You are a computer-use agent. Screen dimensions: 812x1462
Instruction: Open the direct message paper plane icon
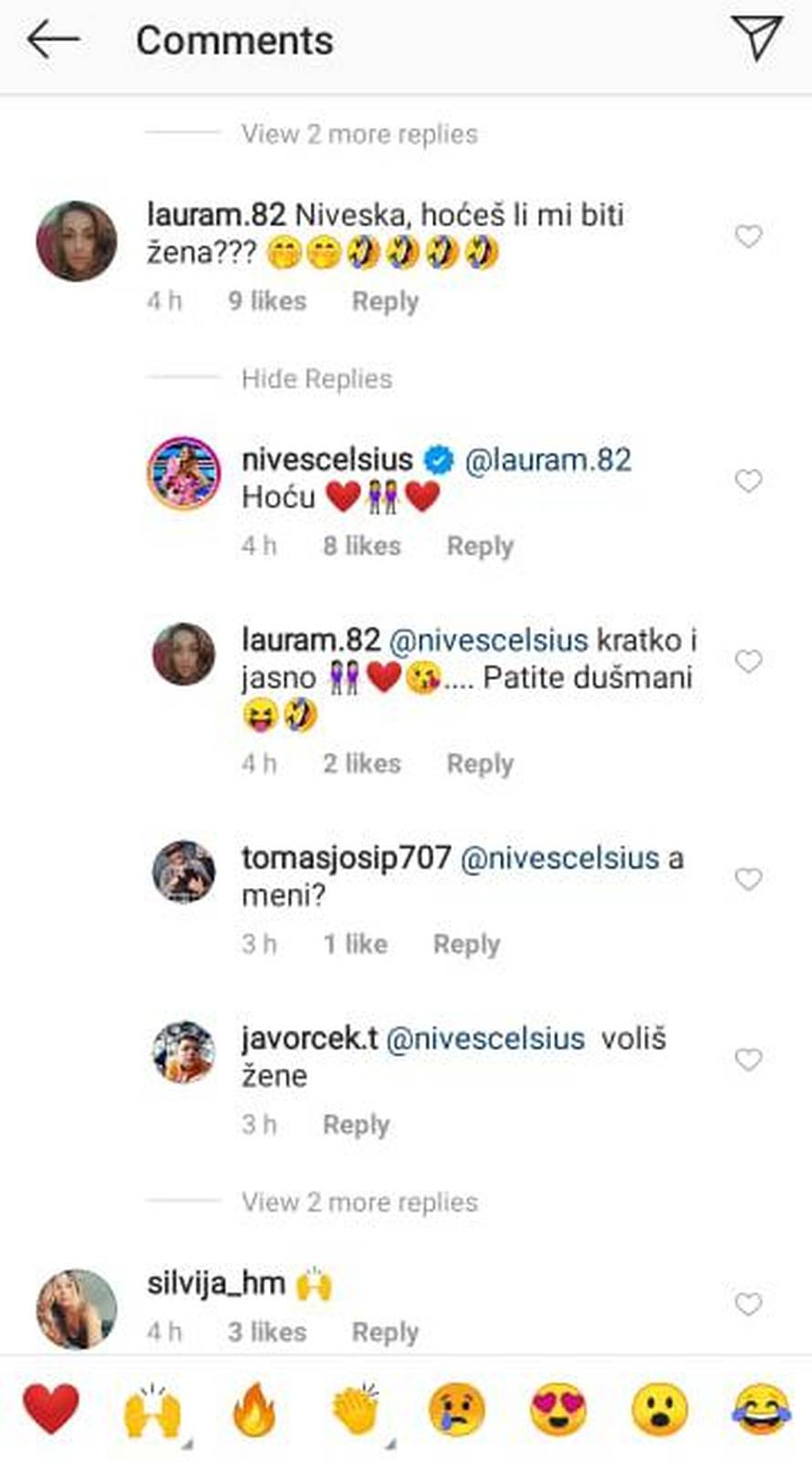coord(756,38)
